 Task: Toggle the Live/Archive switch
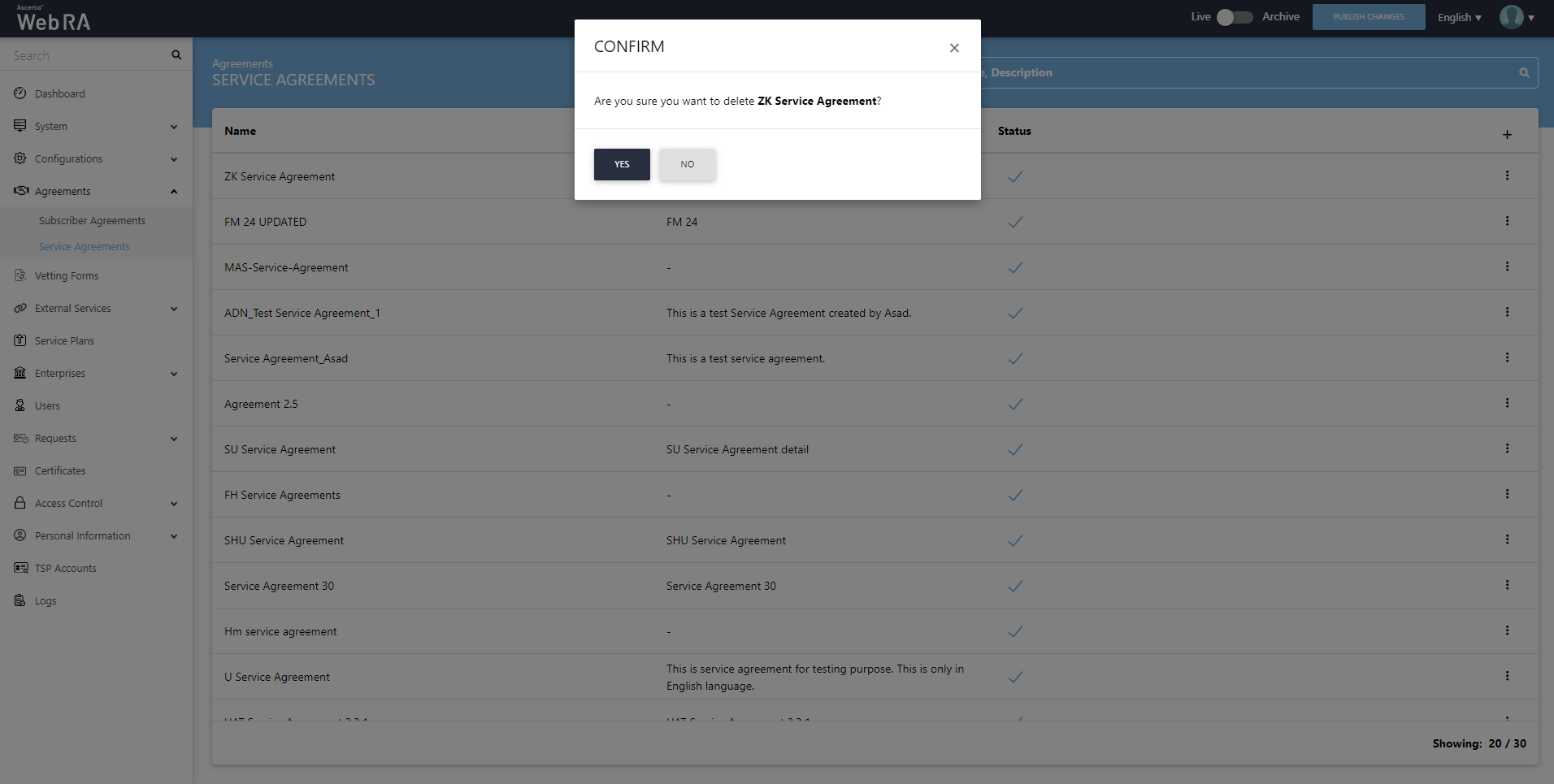point(1235,17)
